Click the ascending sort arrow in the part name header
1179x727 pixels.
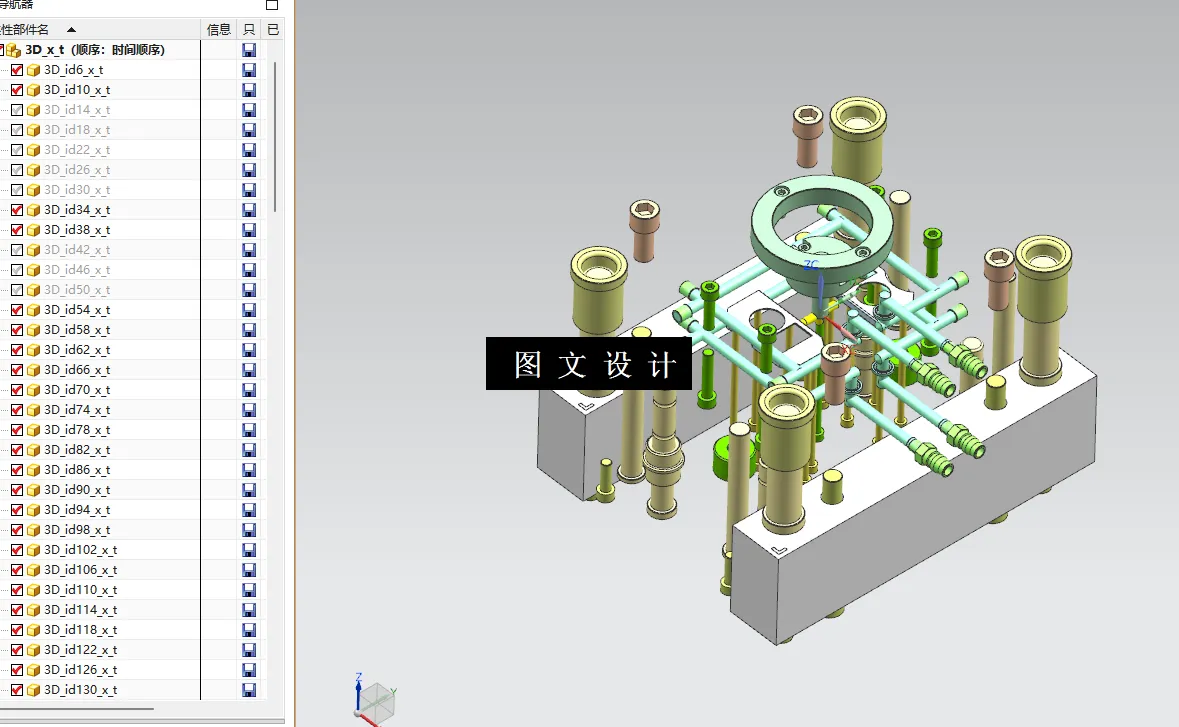69,29
